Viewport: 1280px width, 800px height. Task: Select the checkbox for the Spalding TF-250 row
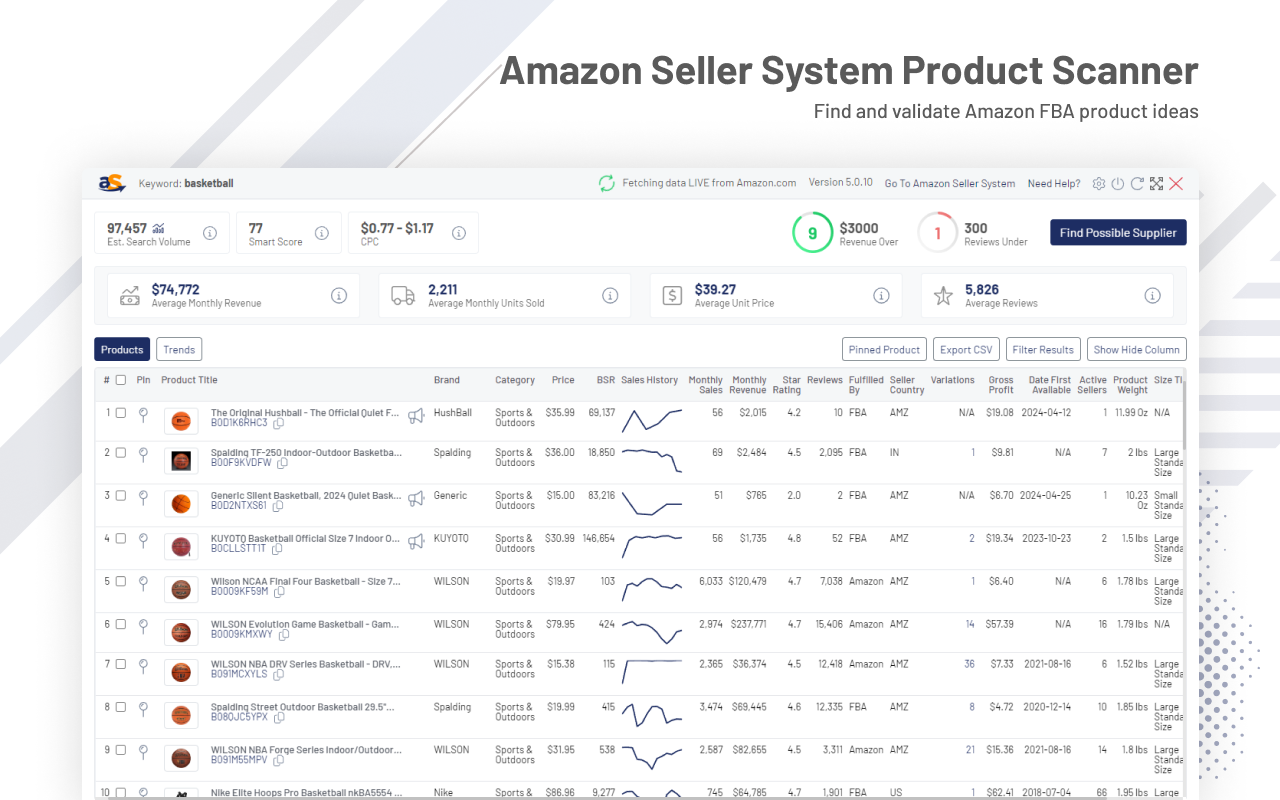120,455
